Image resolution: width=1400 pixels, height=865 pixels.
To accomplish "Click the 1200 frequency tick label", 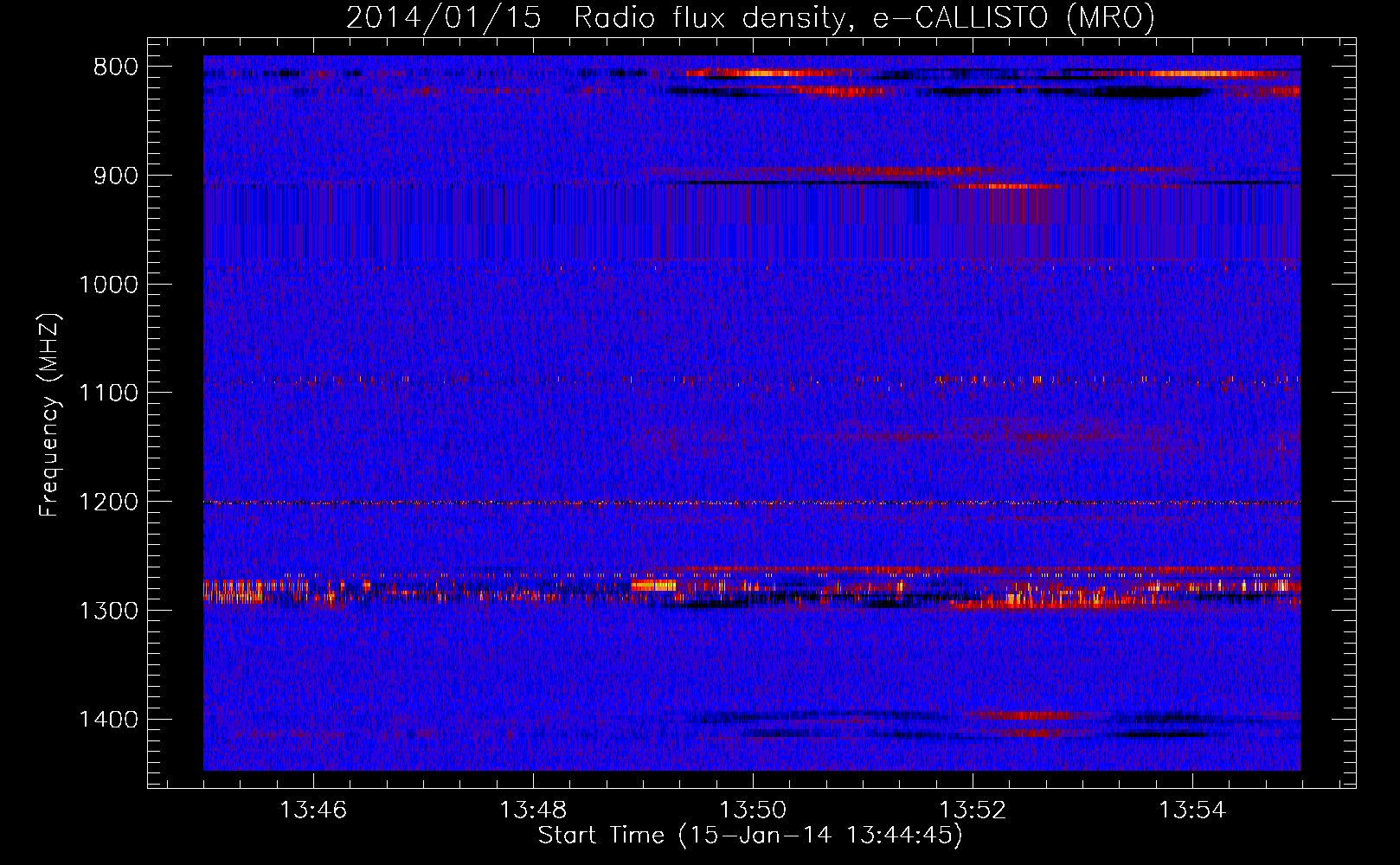I will [108, 503].
